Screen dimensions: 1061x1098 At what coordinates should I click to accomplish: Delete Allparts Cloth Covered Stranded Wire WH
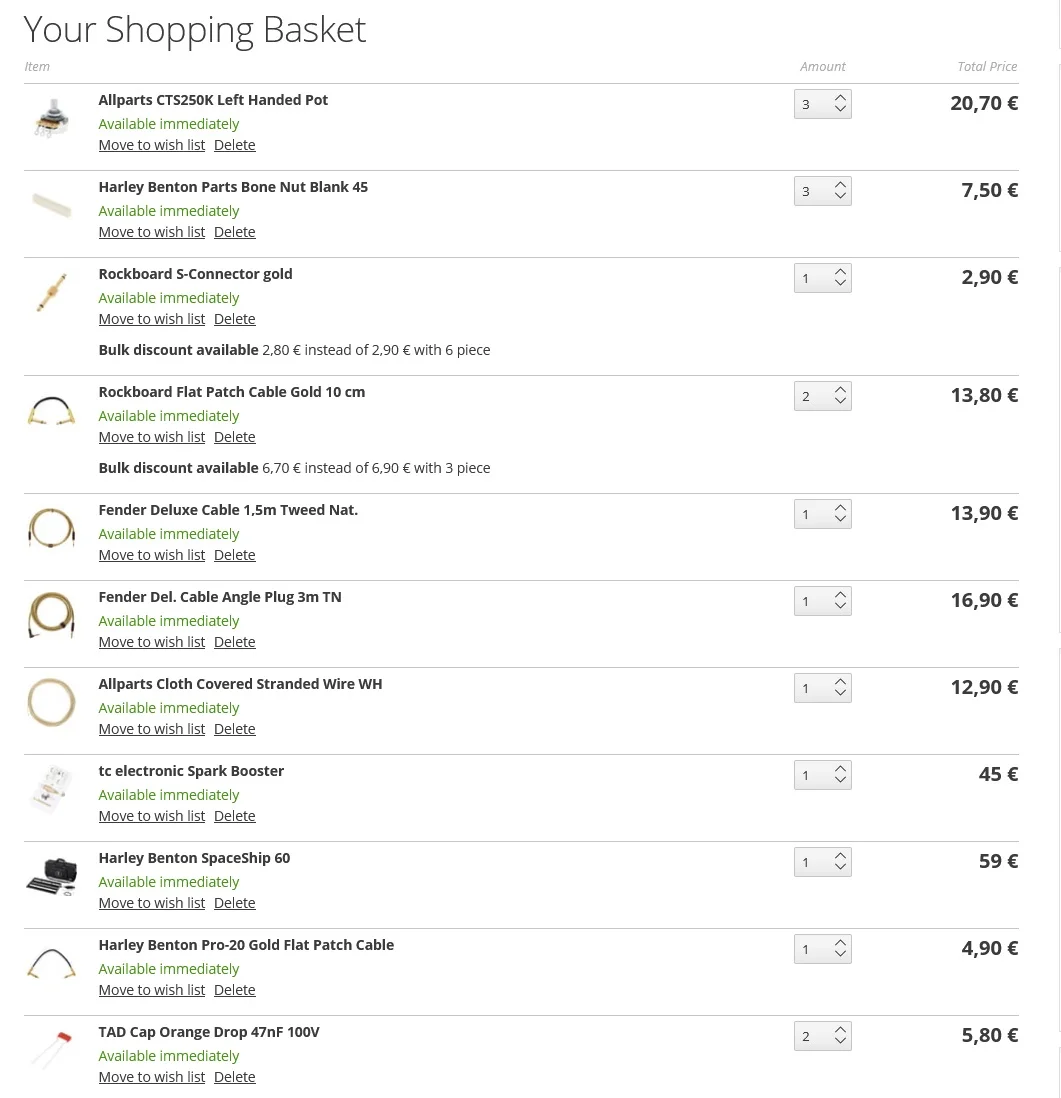click(x=235, y=729)
